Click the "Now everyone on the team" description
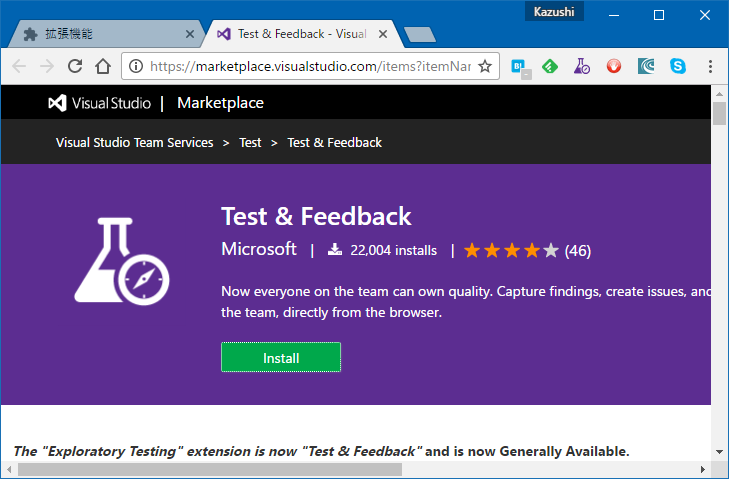The image size is (729, 479). click(466, 302)
